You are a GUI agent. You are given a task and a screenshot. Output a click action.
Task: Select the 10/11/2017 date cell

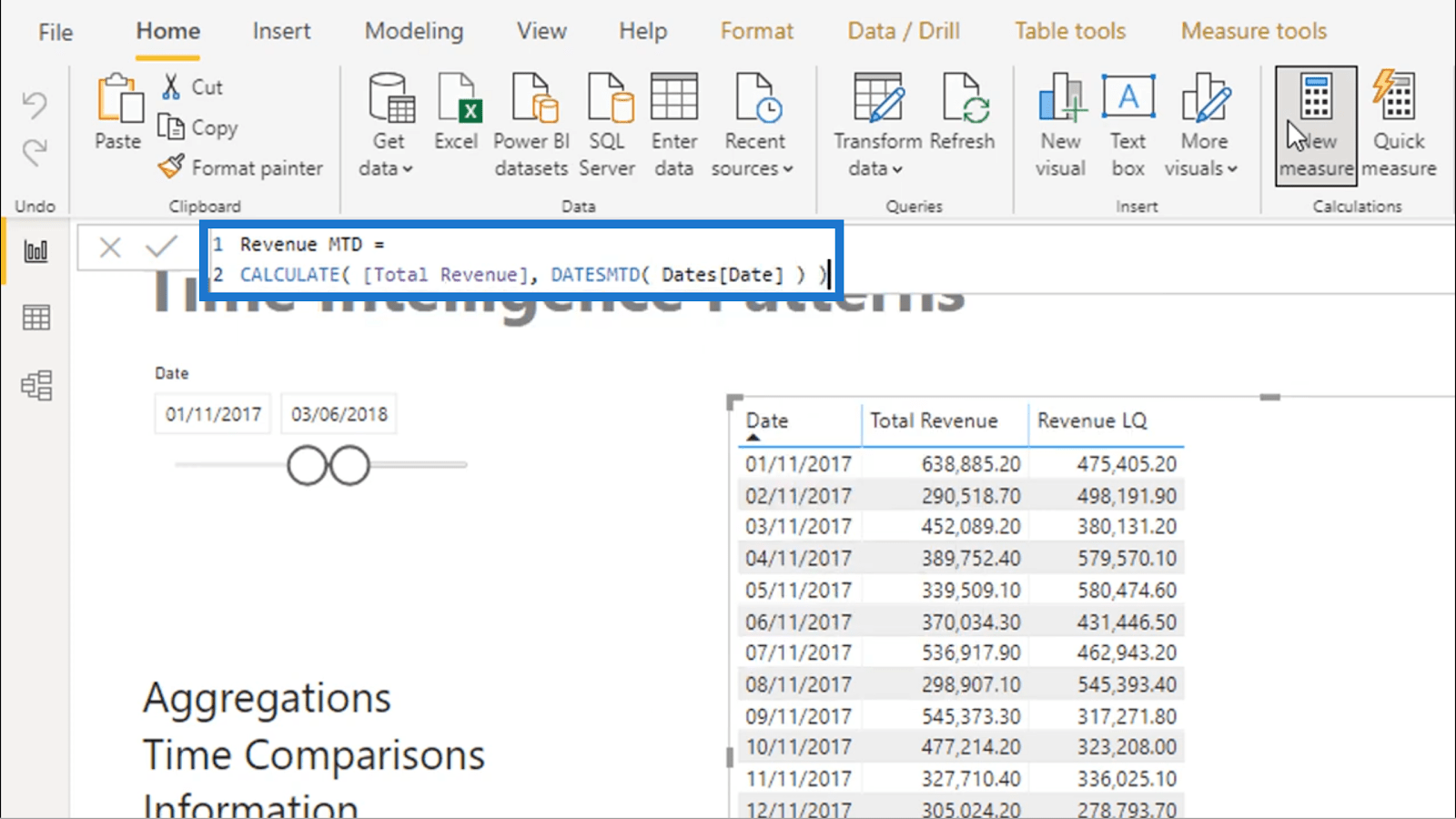coord(798,747)
